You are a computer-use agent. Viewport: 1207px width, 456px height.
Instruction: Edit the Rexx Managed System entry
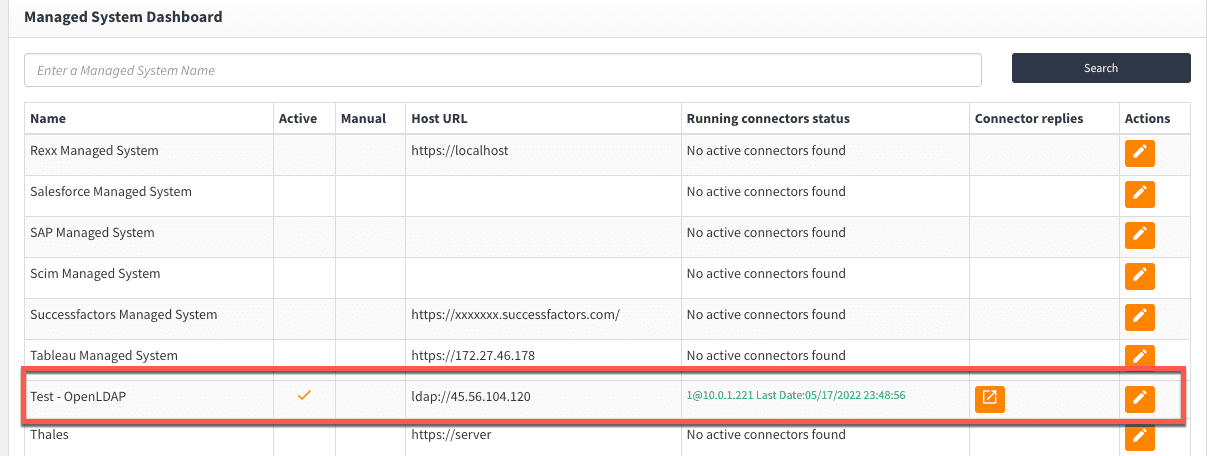pos(1139,153)
